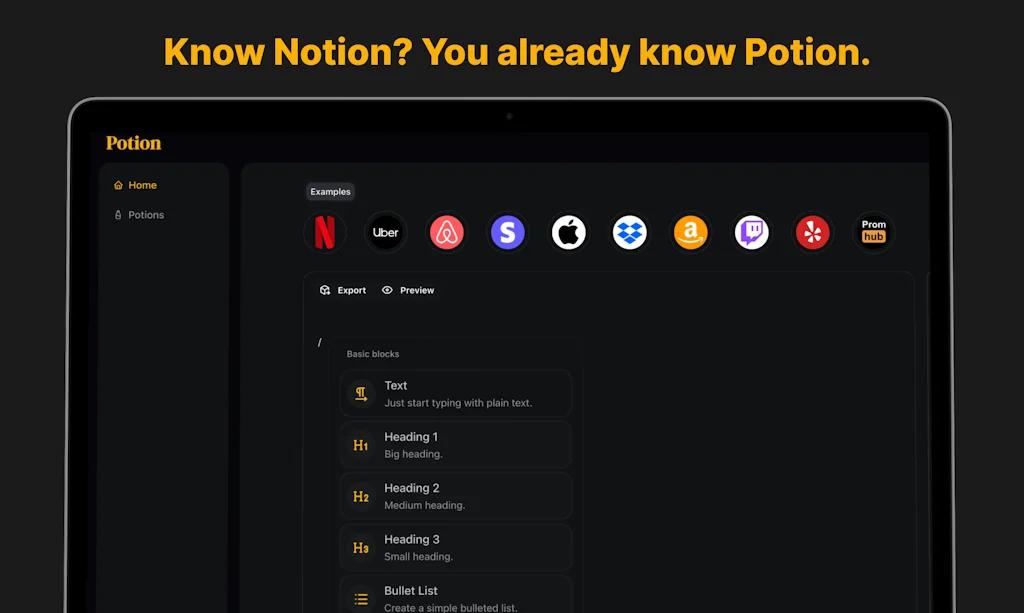Click the globe icon on the Export button
Image resolution: width=1024 pixels, height=613 pixels.
click(x=325, y=290)
